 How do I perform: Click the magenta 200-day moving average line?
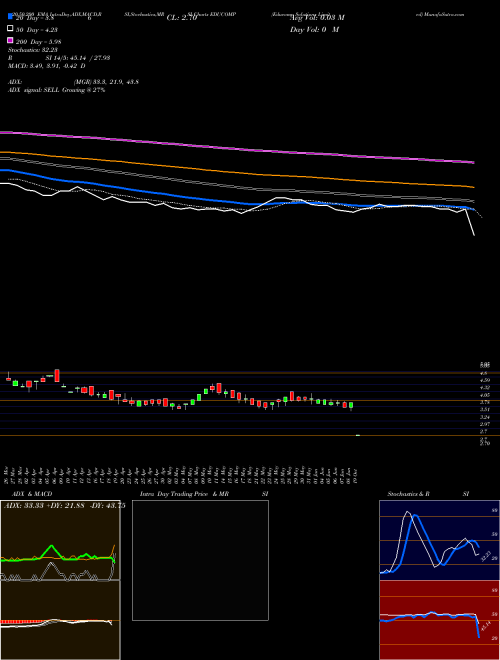pyautogui.click(x=237, y=148)
